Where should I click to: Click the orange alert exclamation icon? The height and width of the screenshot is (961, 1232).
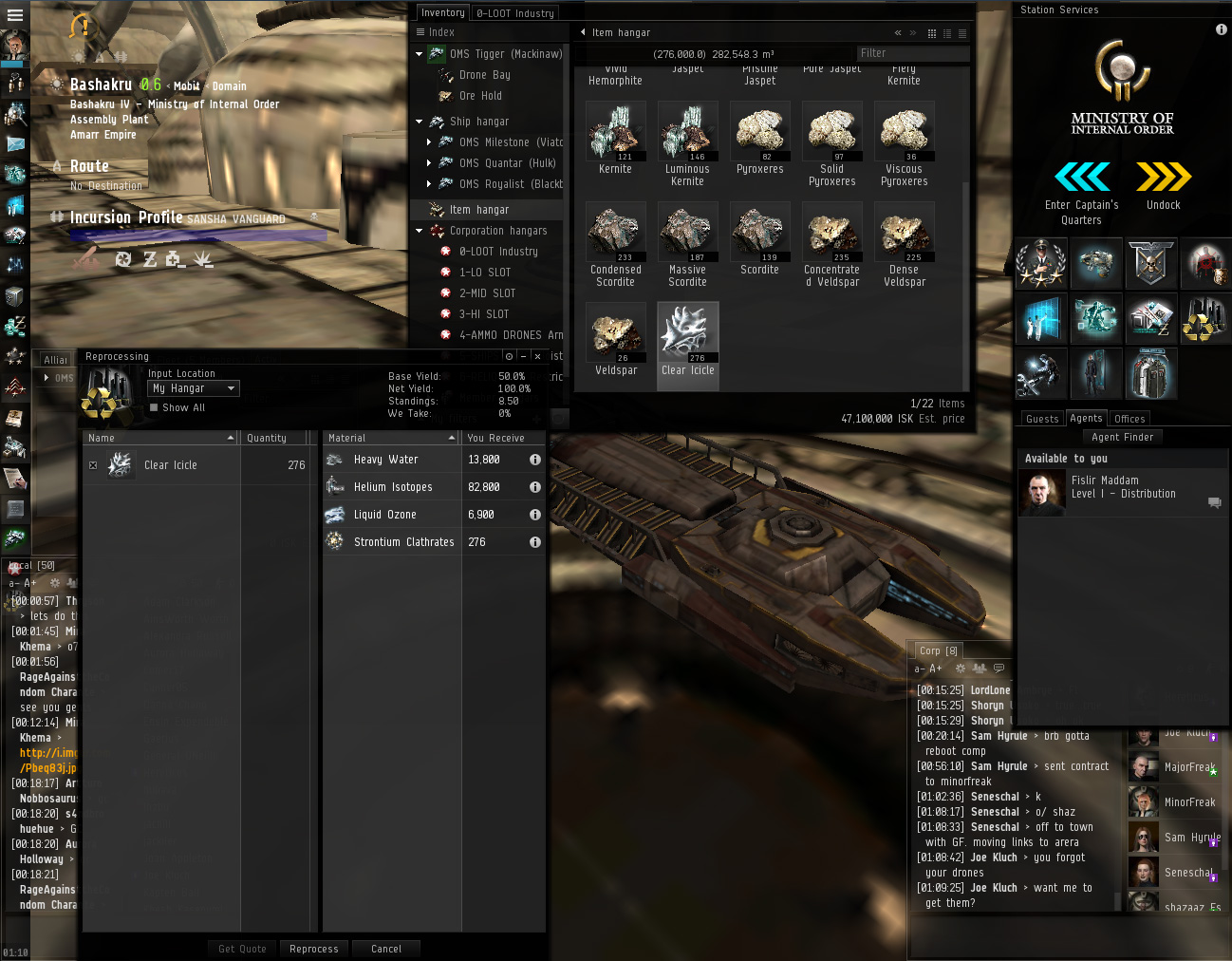[x=83, y=27]
